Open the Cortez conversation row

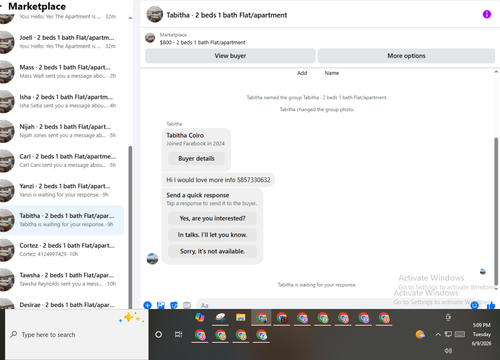pyautogui.click(x=62, y=250)
